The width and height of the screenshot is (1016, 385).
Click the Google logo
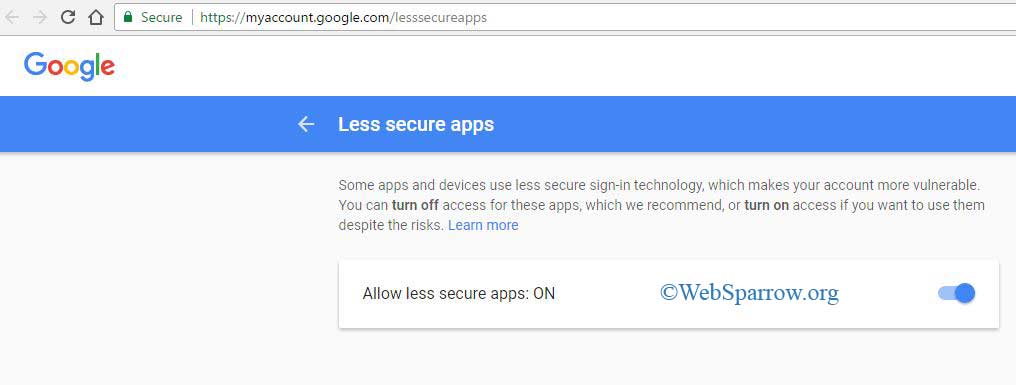pos(69,67)
